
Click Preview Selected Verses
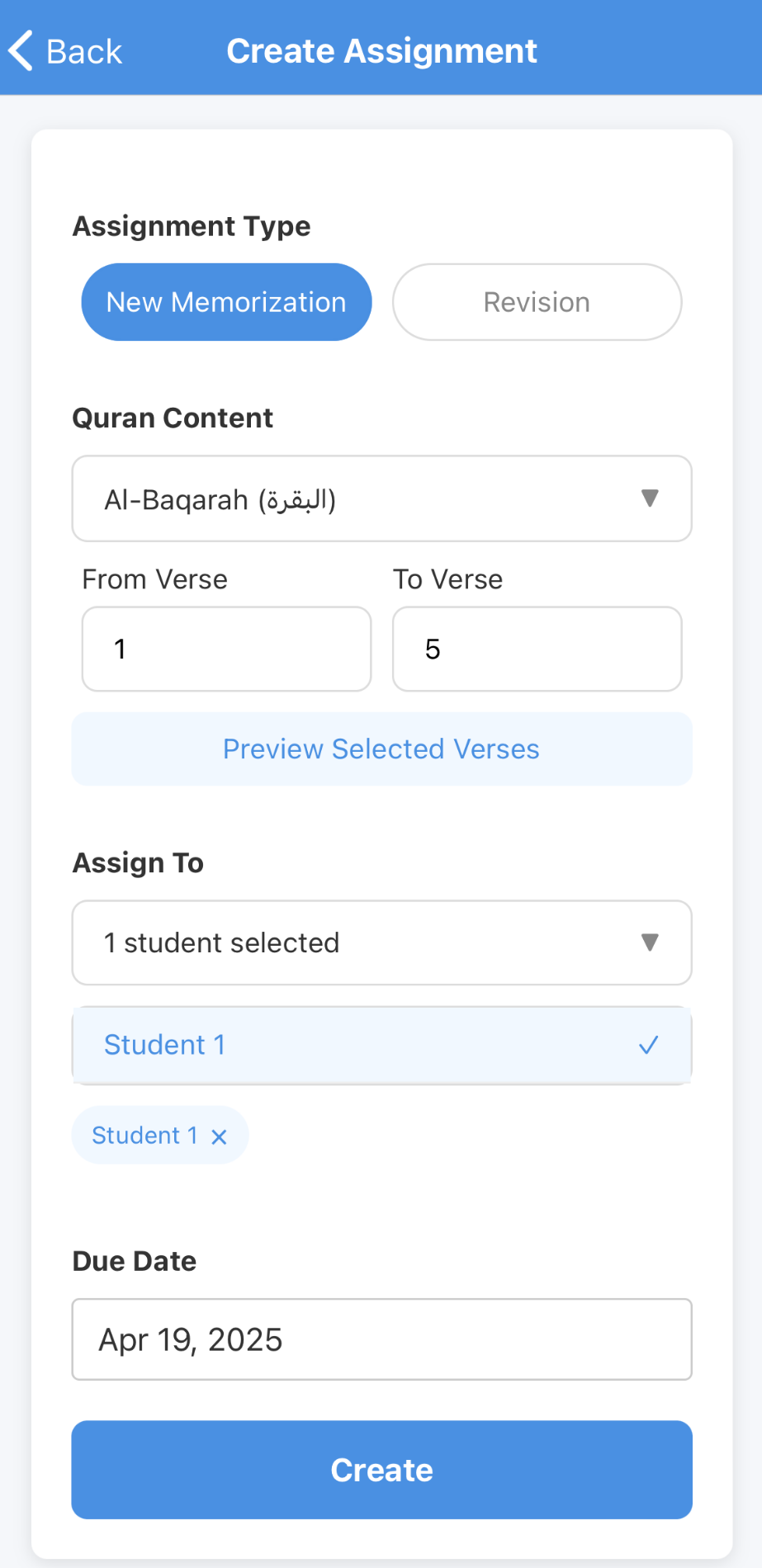[381, 749]
